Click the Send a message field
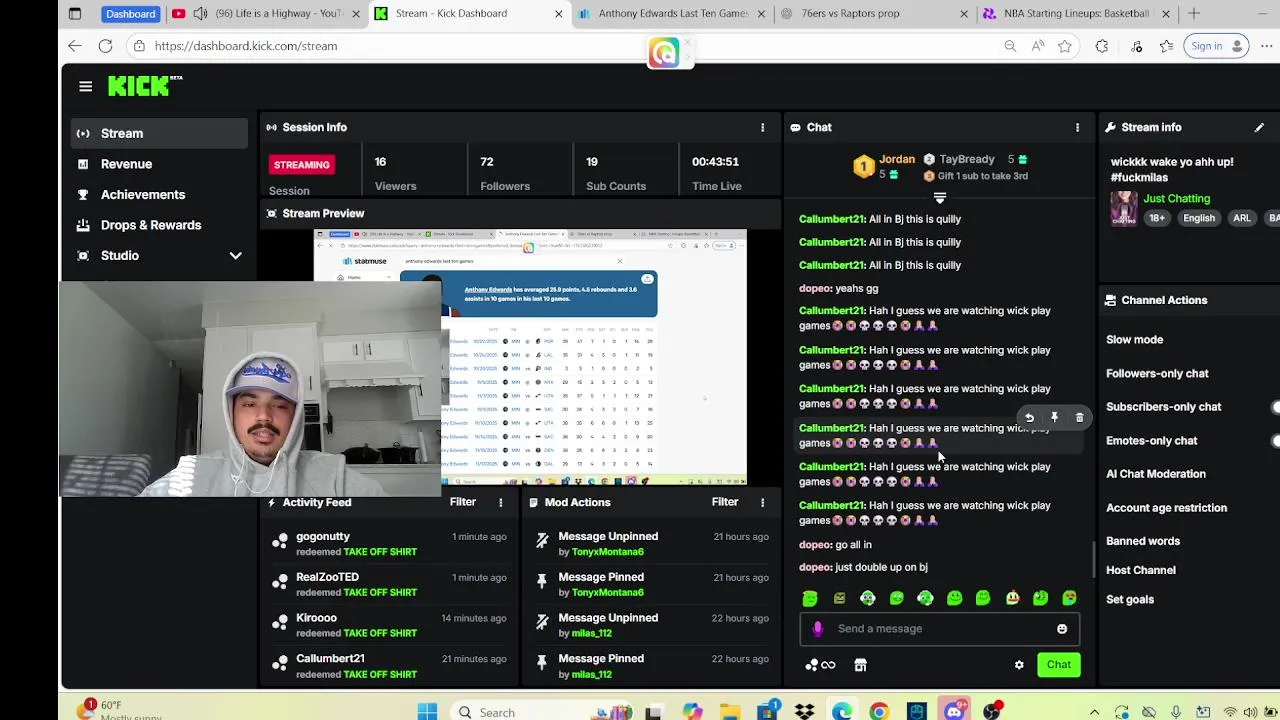Screen dimensions: 1280x720 940,629
